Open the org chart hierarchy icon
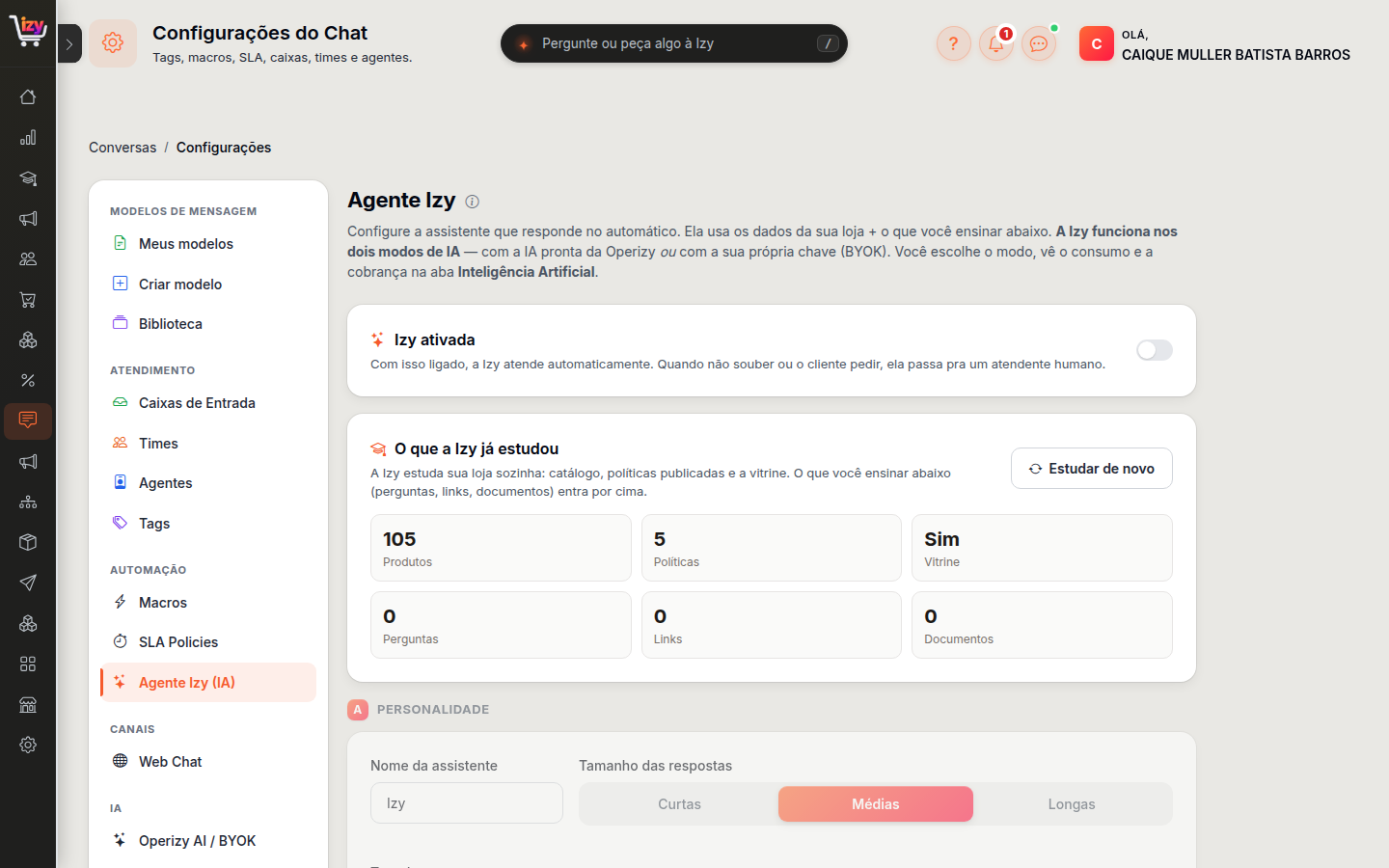The width and height of the screenshot is (1389, 868). click(28, 502)
